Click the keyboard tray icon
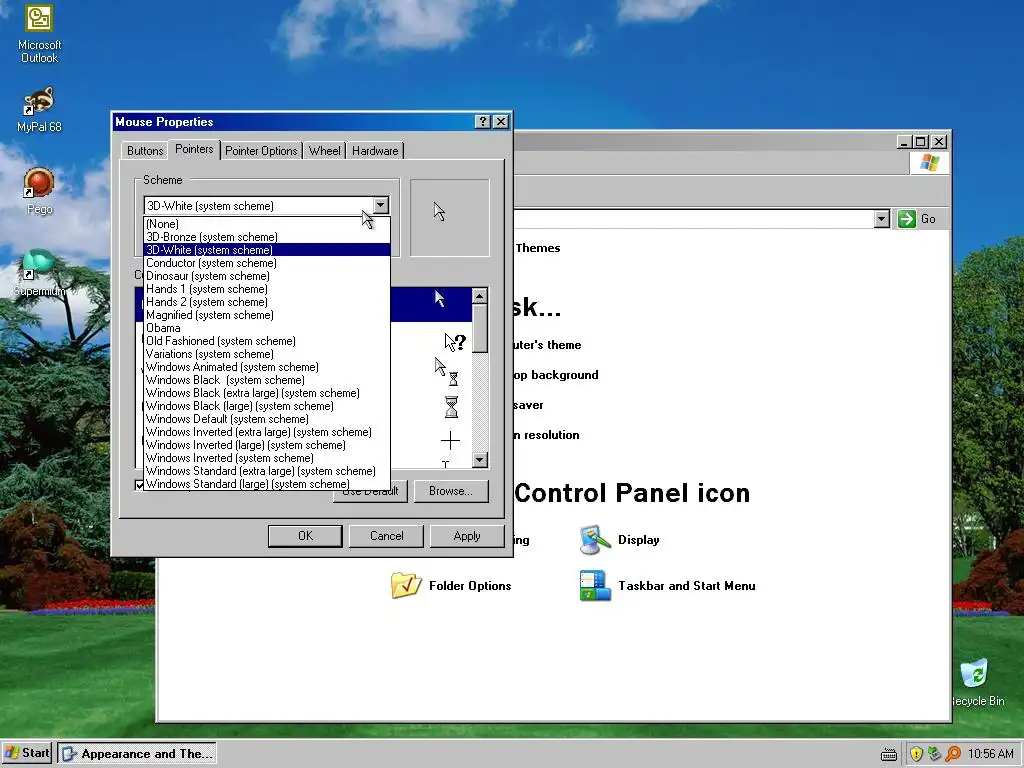This screenshot has width=1024, height=768. pos(889,755)
